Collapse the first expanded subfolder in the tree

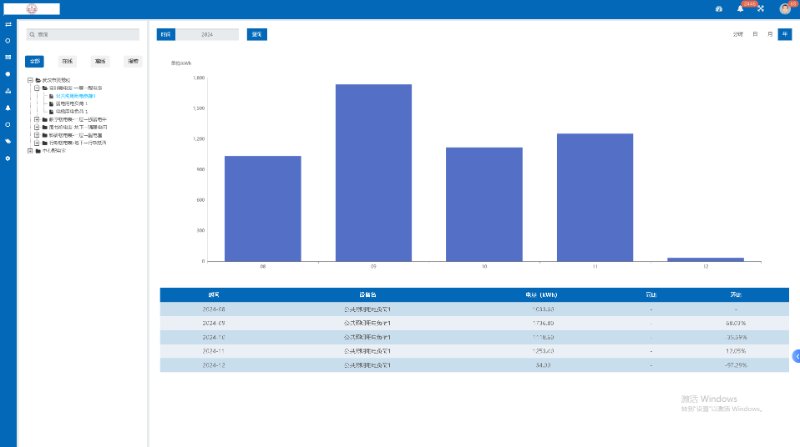point(37,88)
